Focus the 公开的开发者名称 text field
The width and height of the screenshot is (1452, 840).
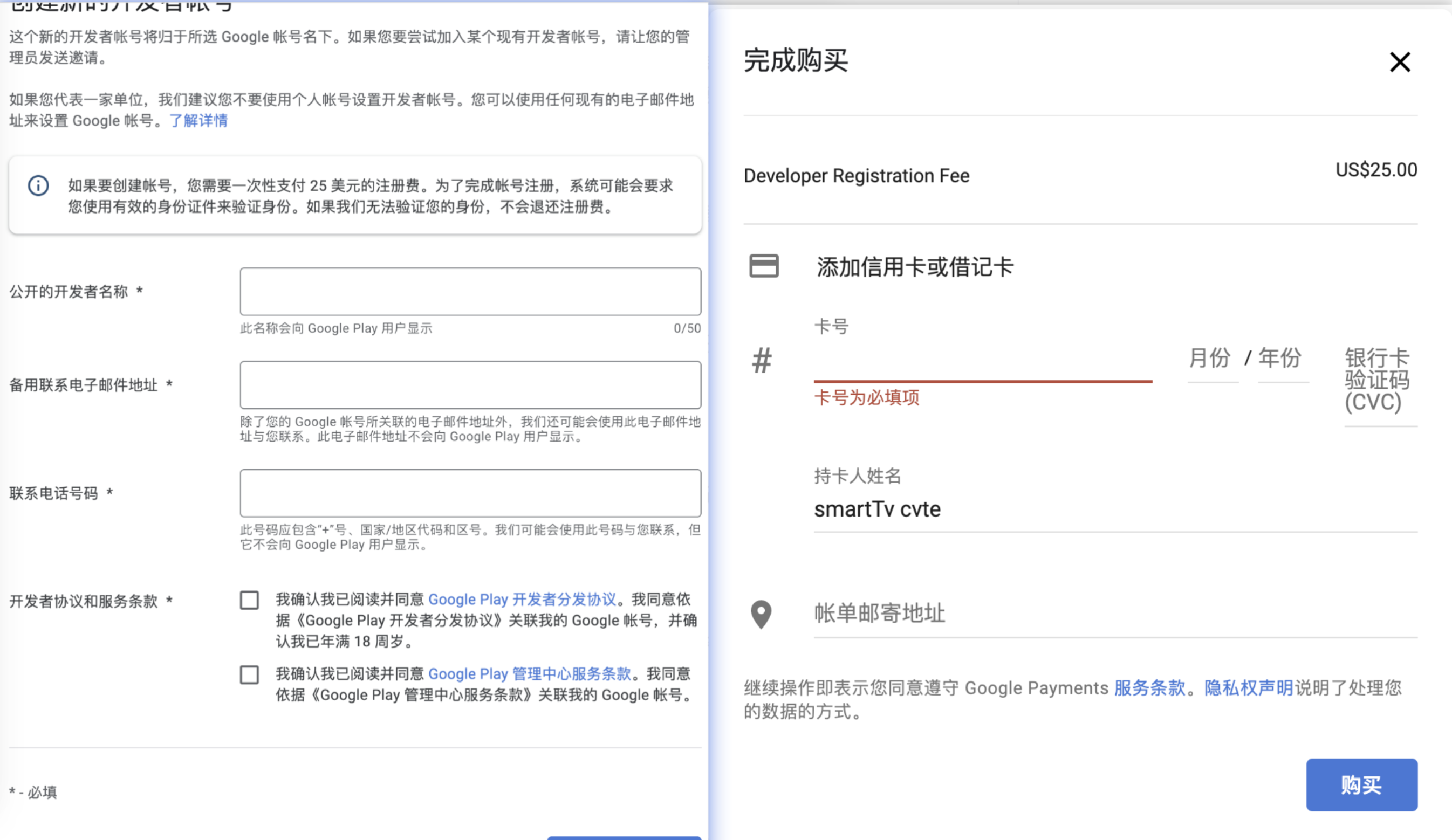click(x=470, y=292)
